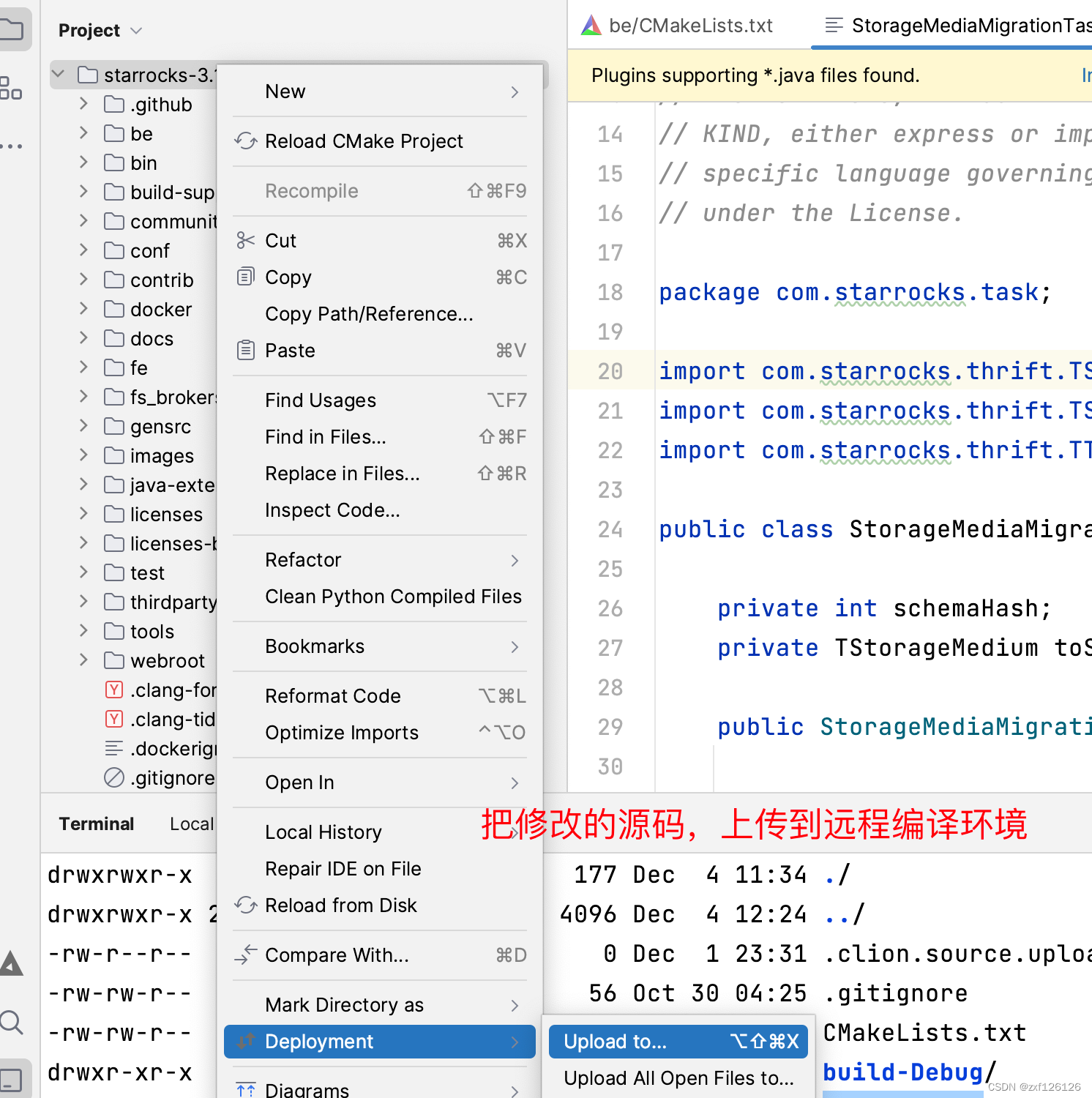Collapse the starrocks-3.1 root folder
This screenshot has width=1092, height=1098.
(59, 75)
